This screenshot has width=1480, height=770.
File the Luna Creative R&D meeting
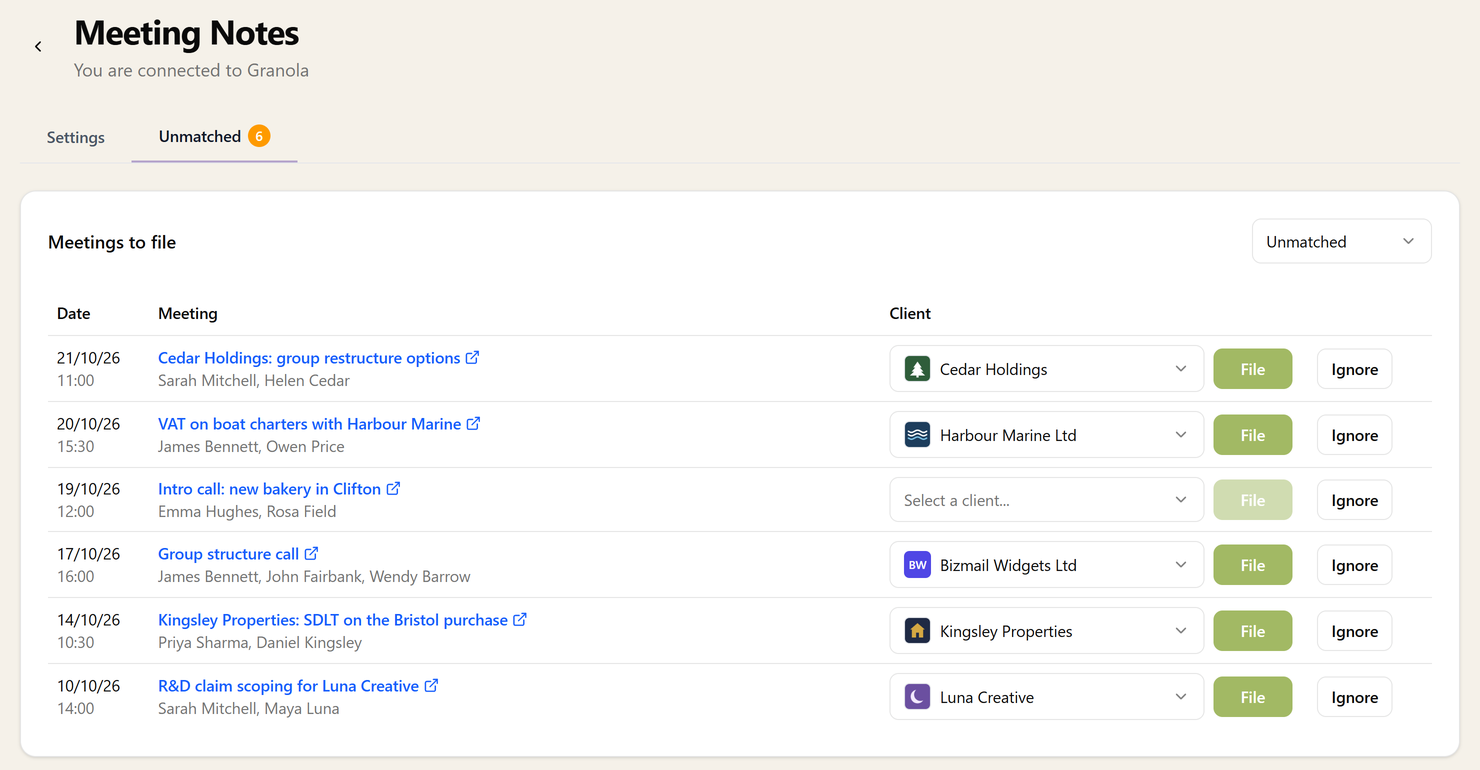(1253, 697)
